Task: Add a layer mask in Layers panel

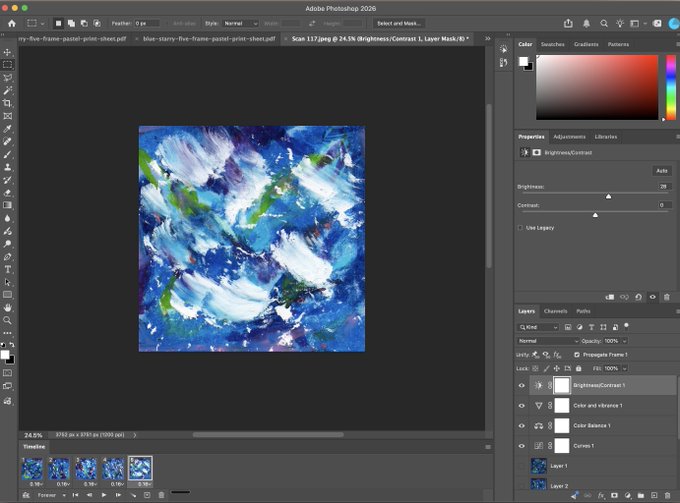Action: click(x=614, y=495)
